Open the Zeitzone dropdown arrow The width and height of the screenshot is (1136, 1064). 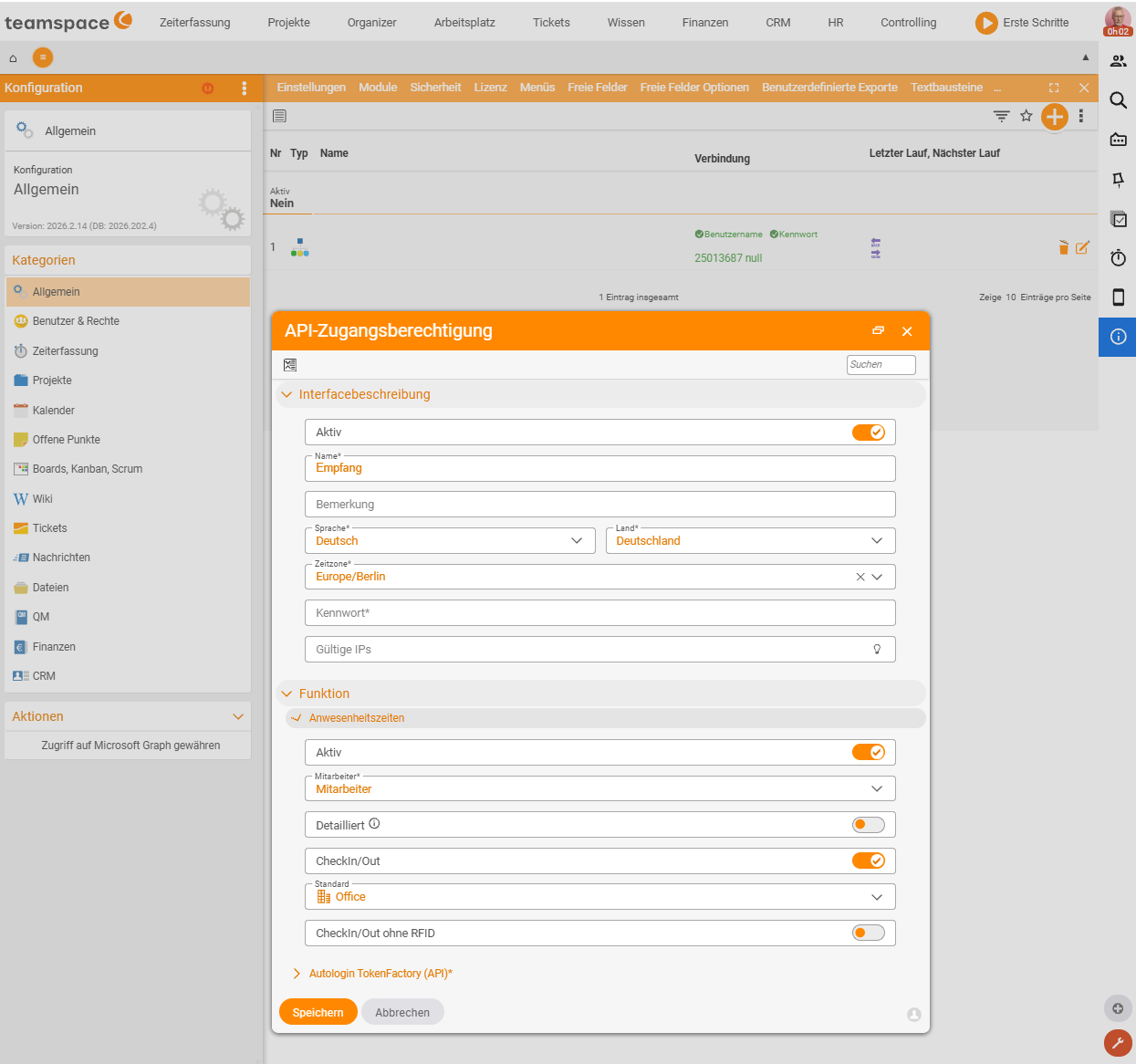click(x=877, y=577)
